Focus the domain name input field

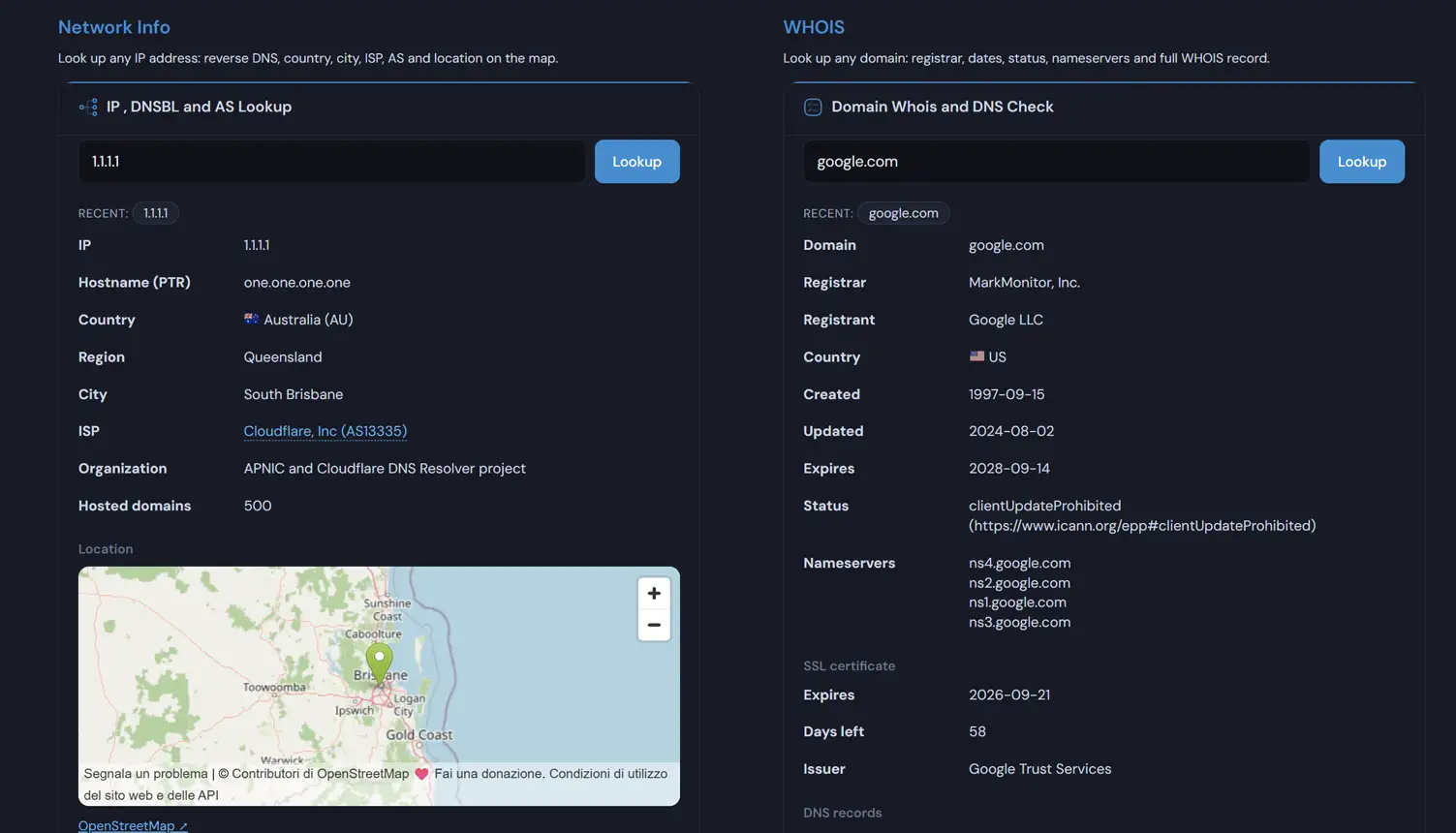point(1056,162)
